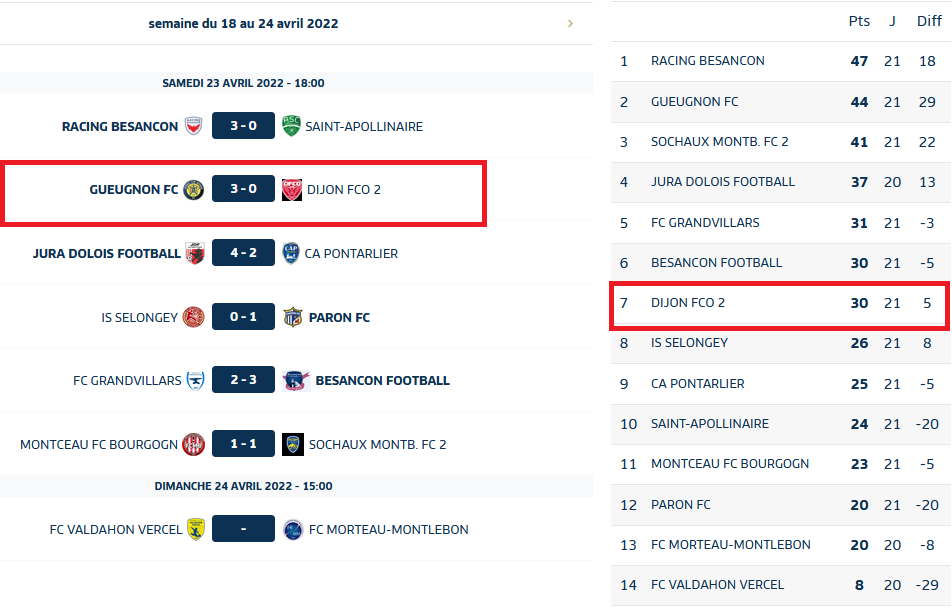Click the Diff column header
The height and width of the screenshot is (611, 952).
point(929,21)
